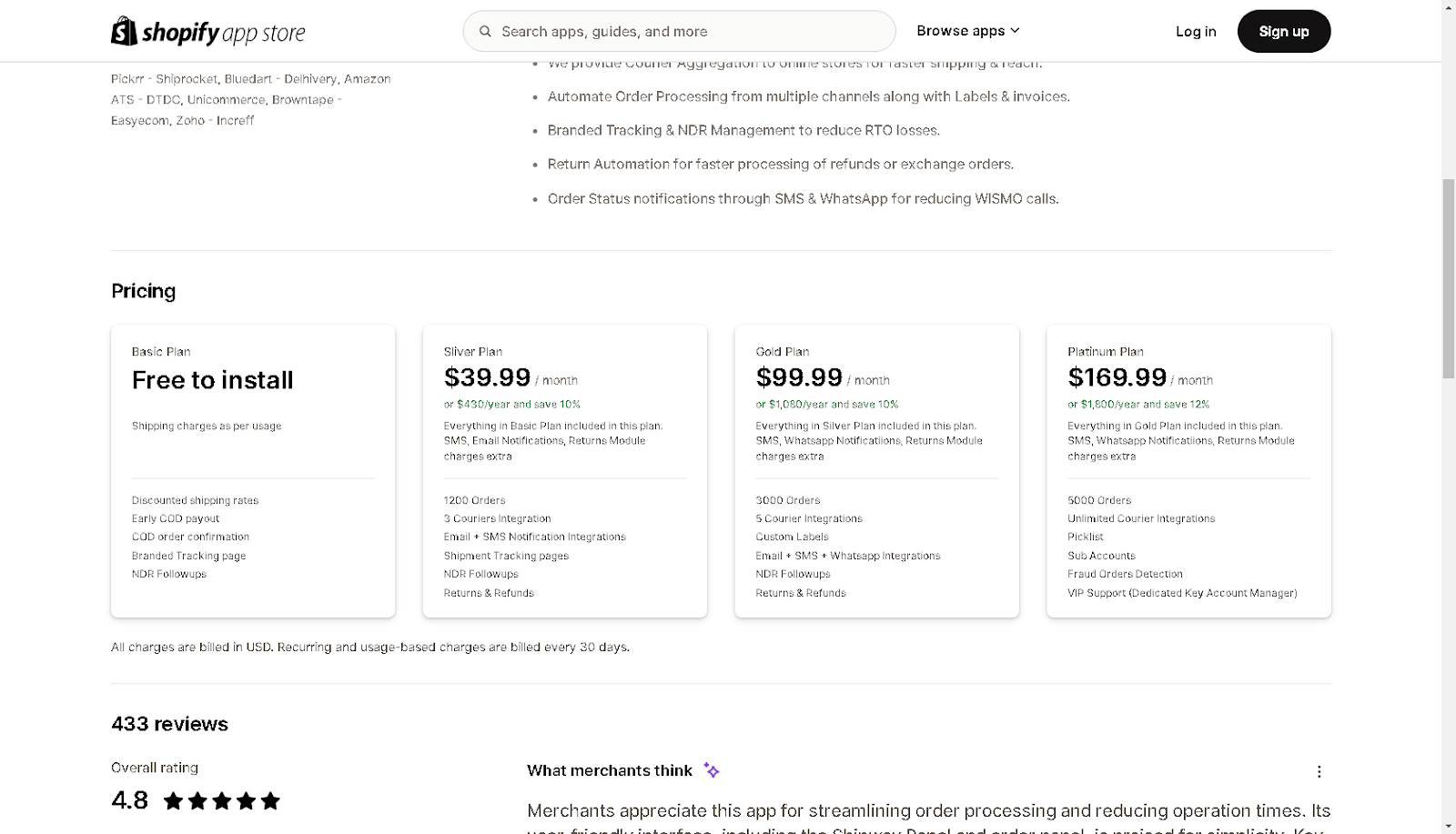Open the Log in link

[1195, 31]
